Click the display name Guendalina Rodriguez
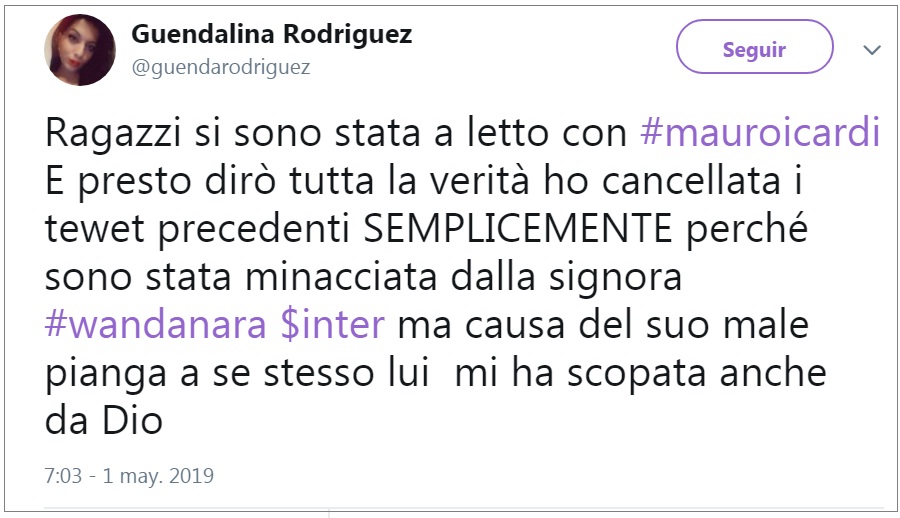Viewport: 900px width, 518px height. [271, 34]
